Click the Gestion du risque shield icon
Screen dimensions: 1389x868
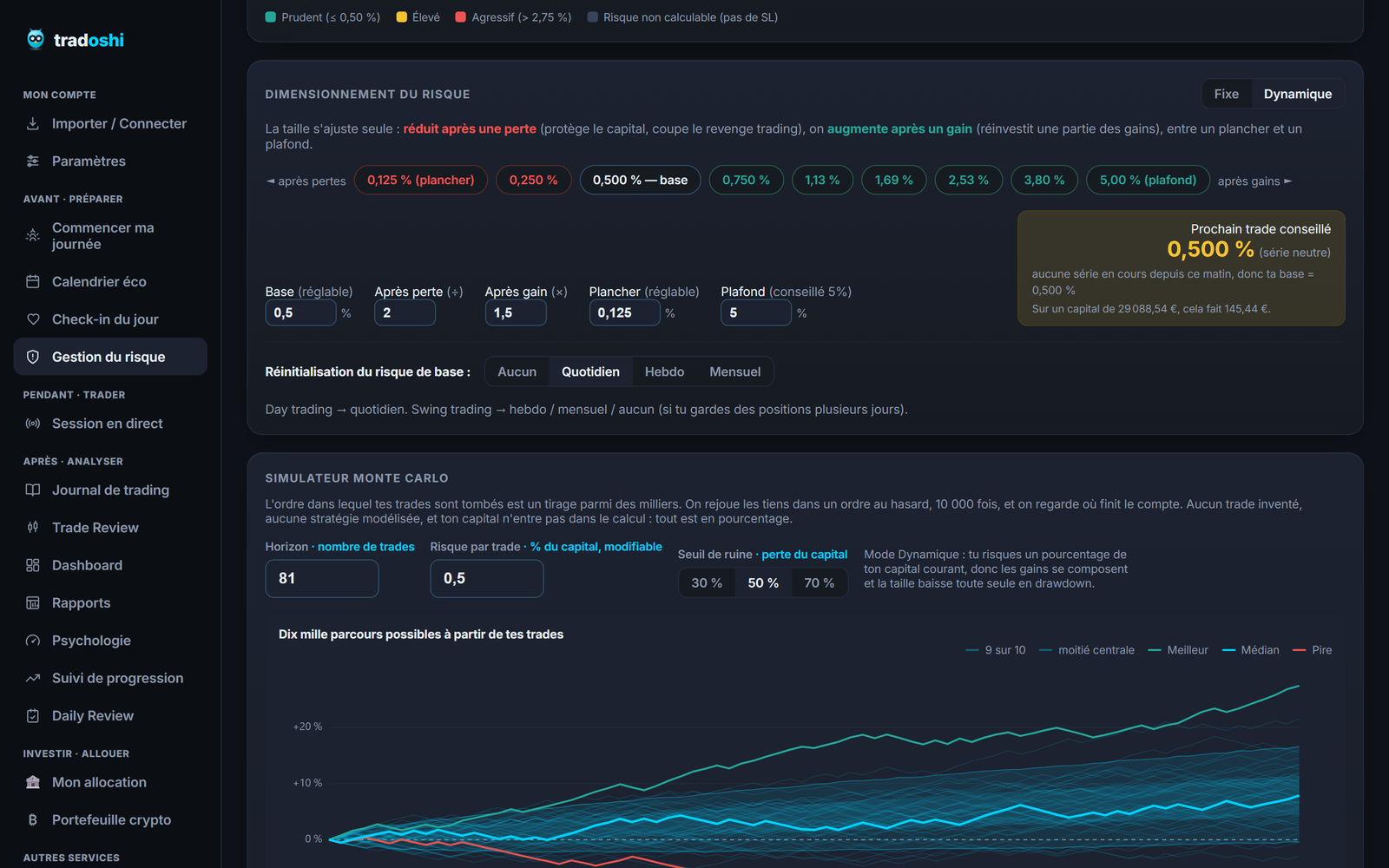point(33,357)
